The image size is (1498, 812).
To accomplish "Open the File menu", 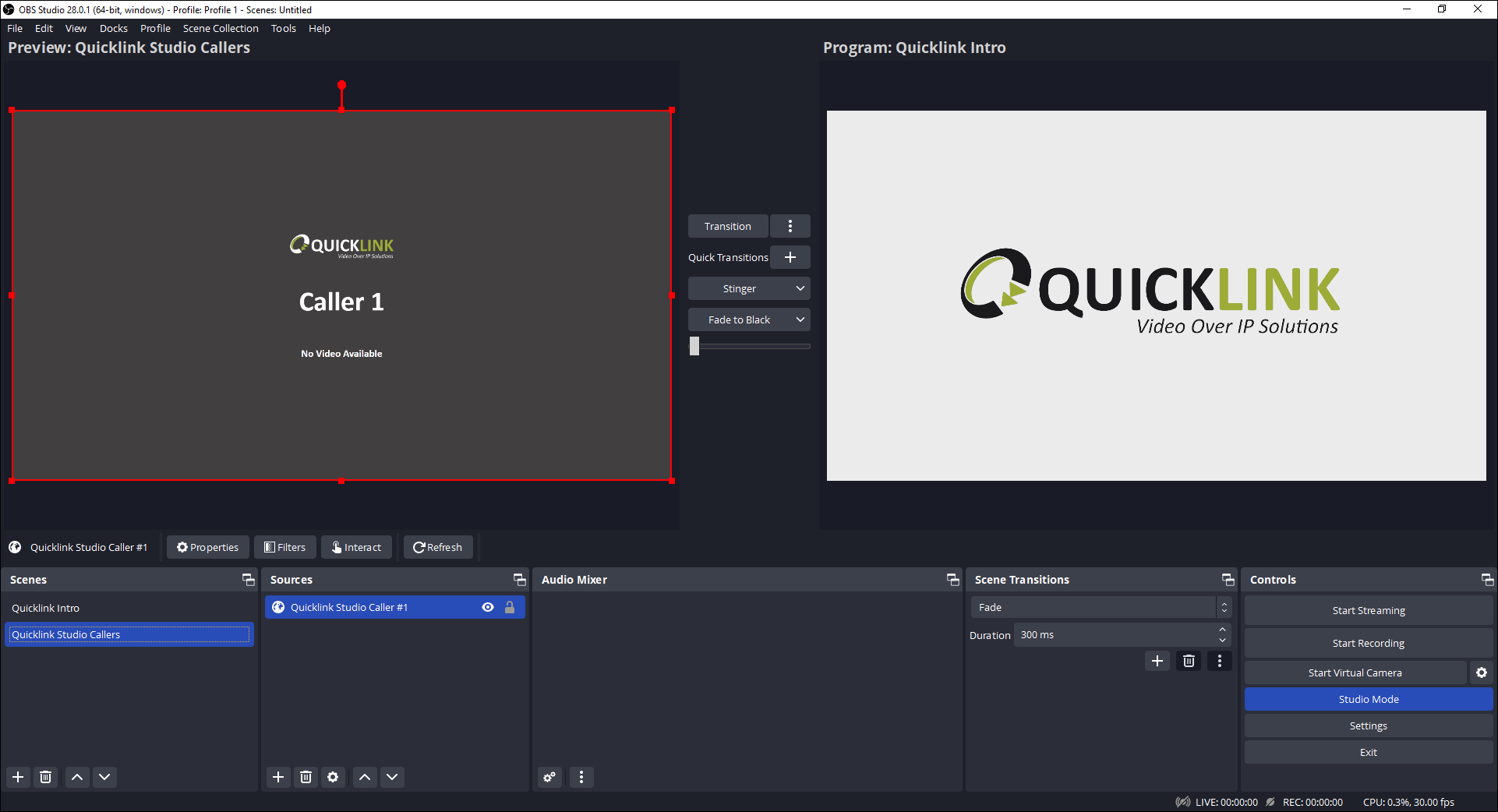I will pyautogui.click(x=15, y=28).
